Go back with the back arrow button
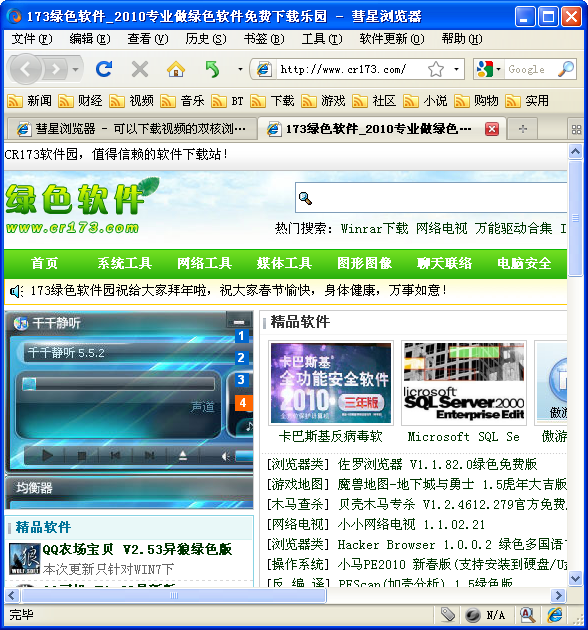This screenshot has height=630, width=588. pyautogui.click(x=25, y=69)
